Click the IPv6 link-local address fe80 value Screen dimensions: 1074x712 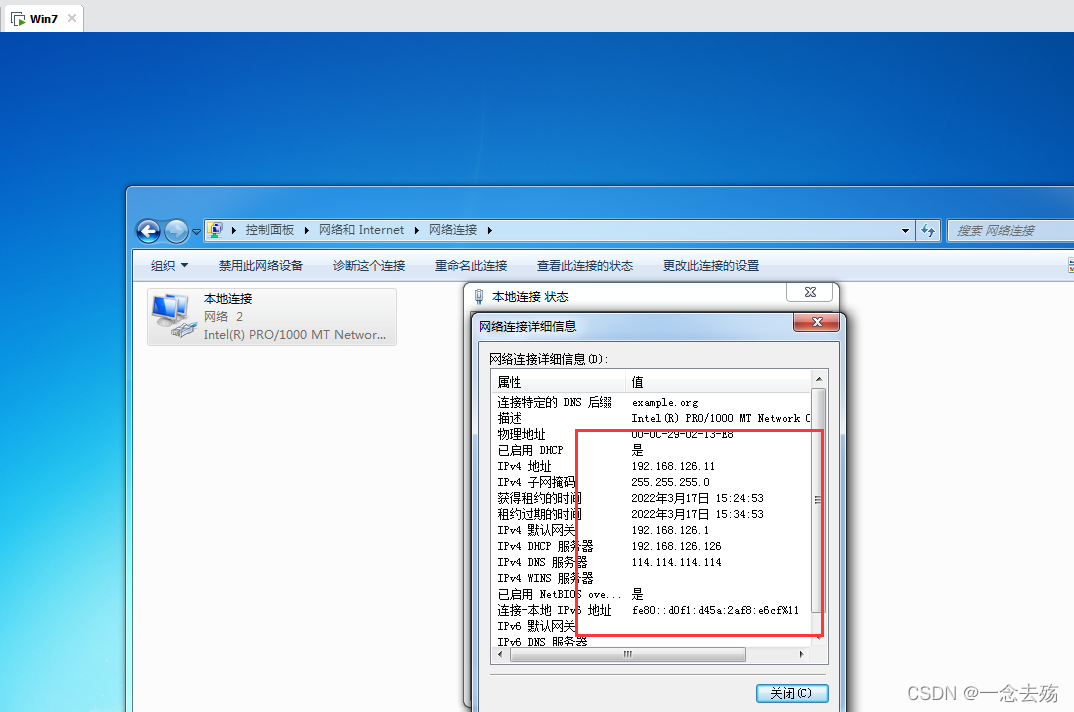coord(715,611)
